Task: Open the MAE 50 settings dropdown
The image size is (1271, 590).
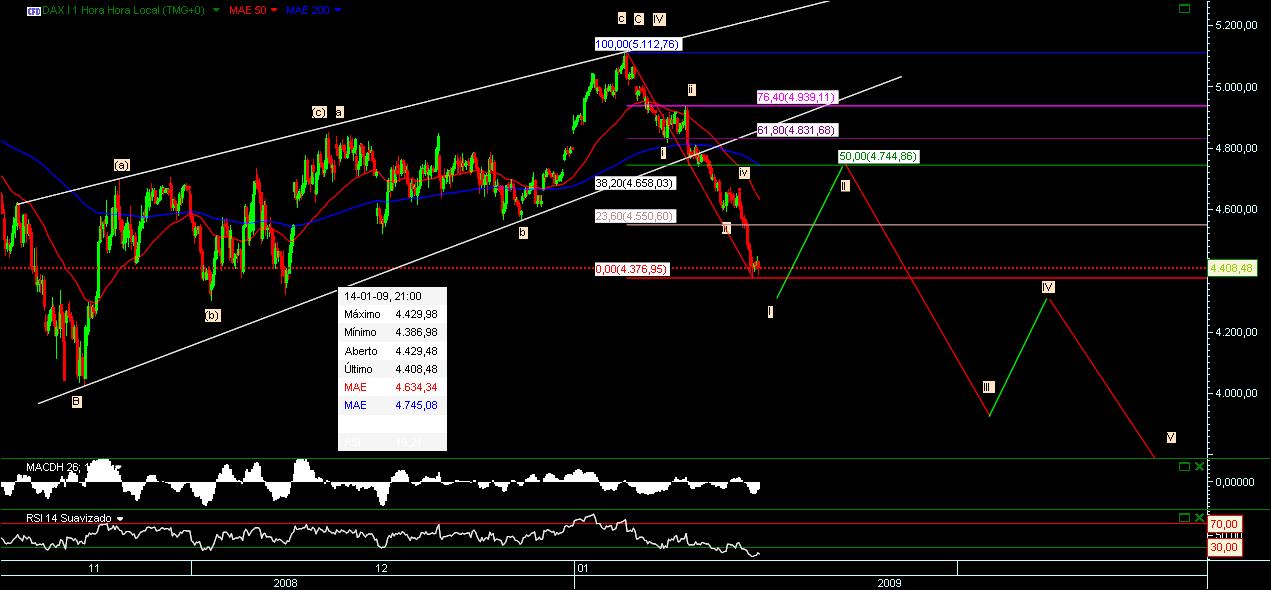Action: tap(274, 9)
